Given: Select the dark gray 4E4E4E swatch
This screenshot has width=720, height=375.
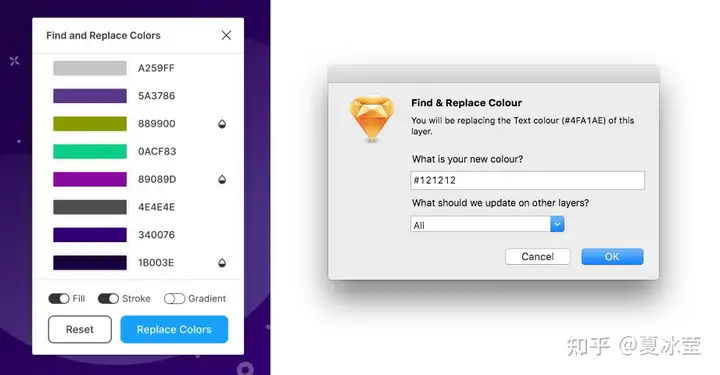Looking at the screenshot, I should coord(90,207).
